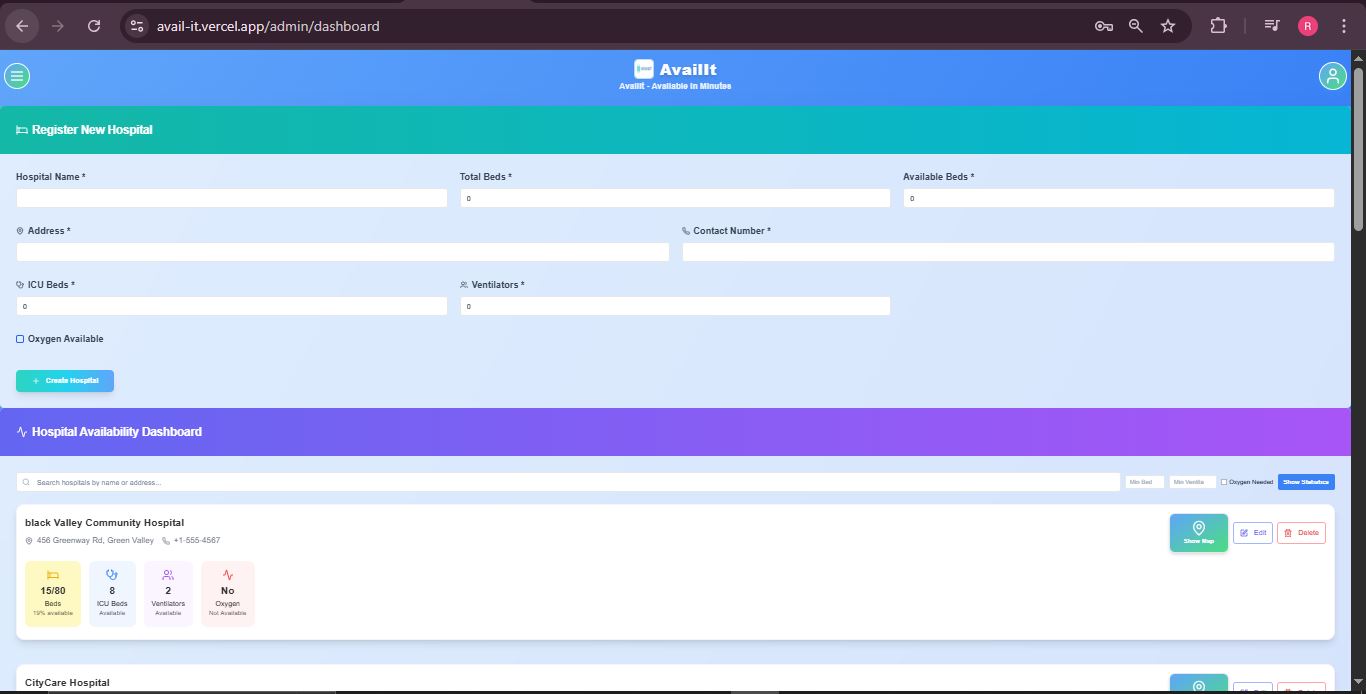The height and width of the screenshot is (694, 1366).
Task: Click the browser address bar URL
Action: (268, 26)
